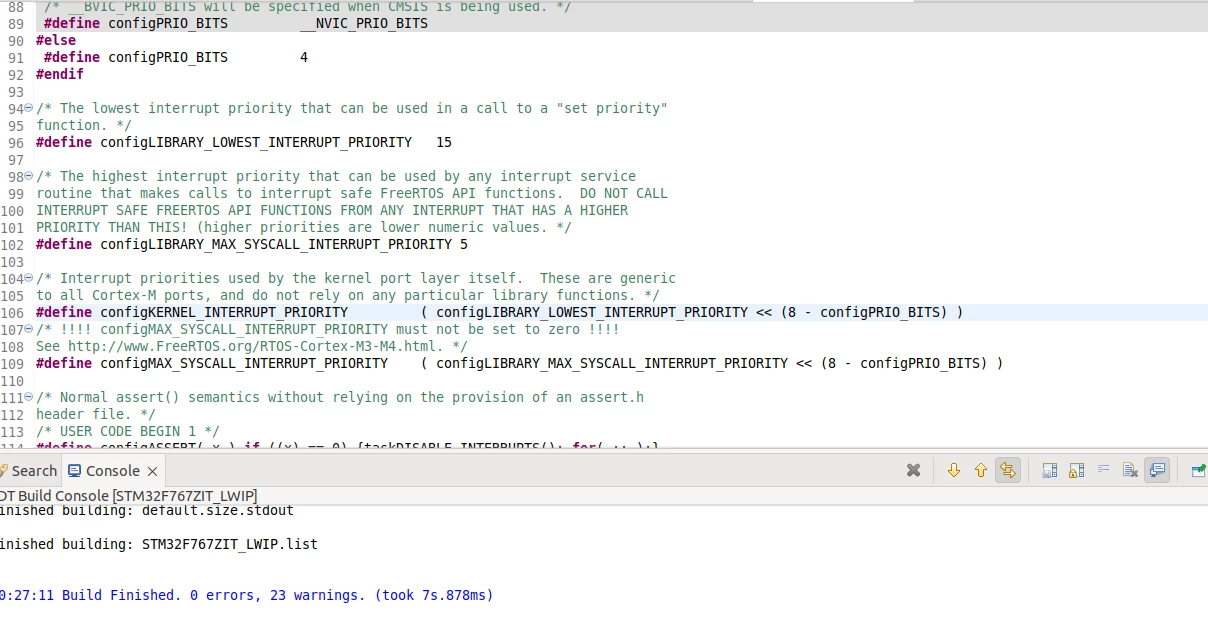Click the Remove Console X icon
Image resolution: width=1208 pixels, height=636 pixels.
point(913,470)
